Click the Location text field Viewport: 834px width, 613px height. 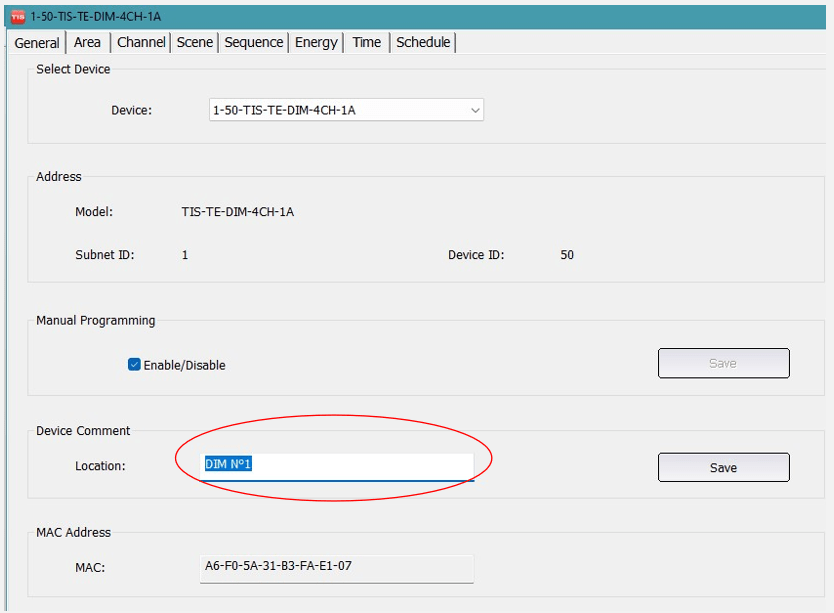pyautogui.click(x=337, y=466)
